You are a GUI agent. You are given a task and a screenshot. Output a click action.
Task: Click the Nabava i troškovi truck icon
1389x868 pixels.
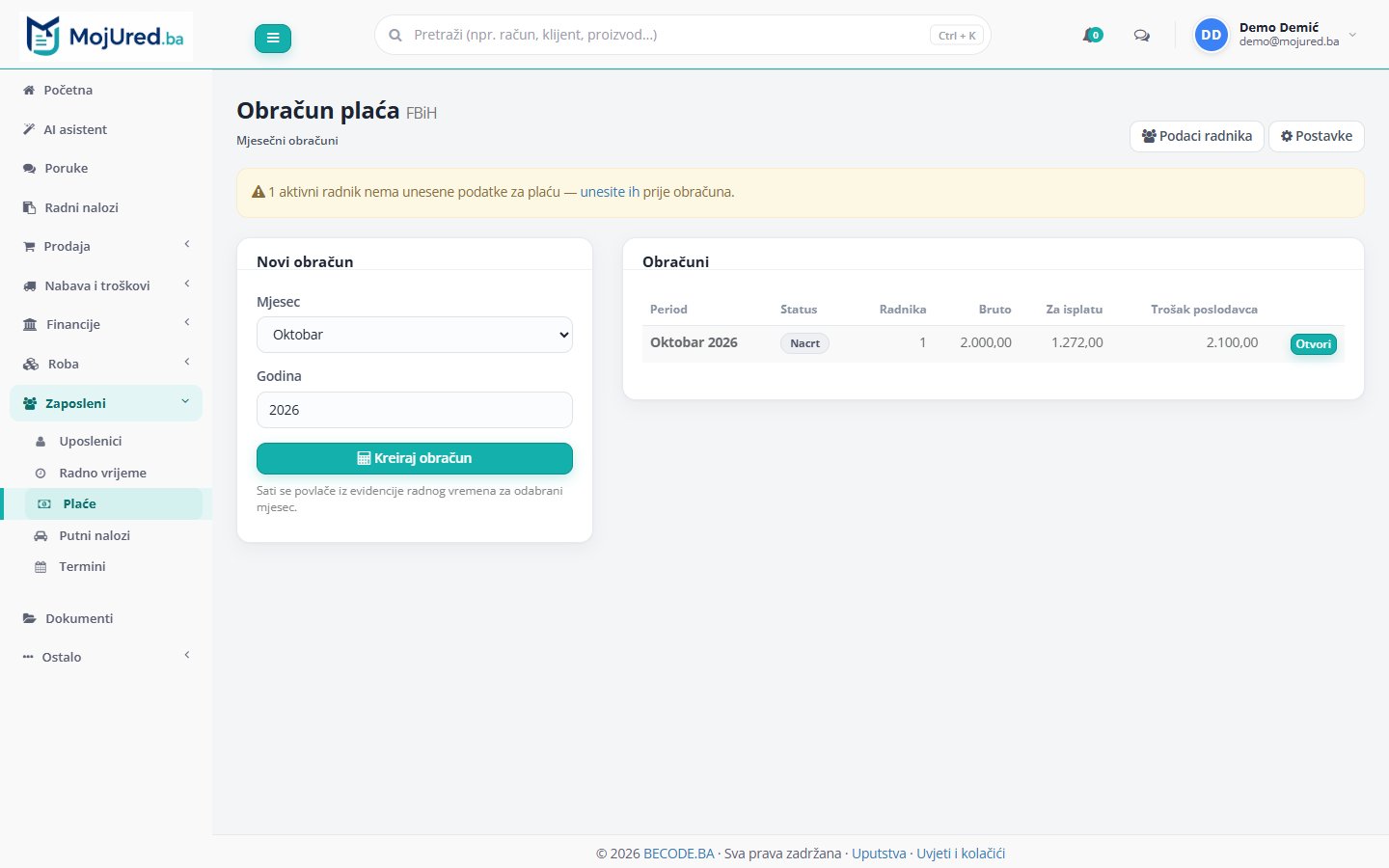30,285
